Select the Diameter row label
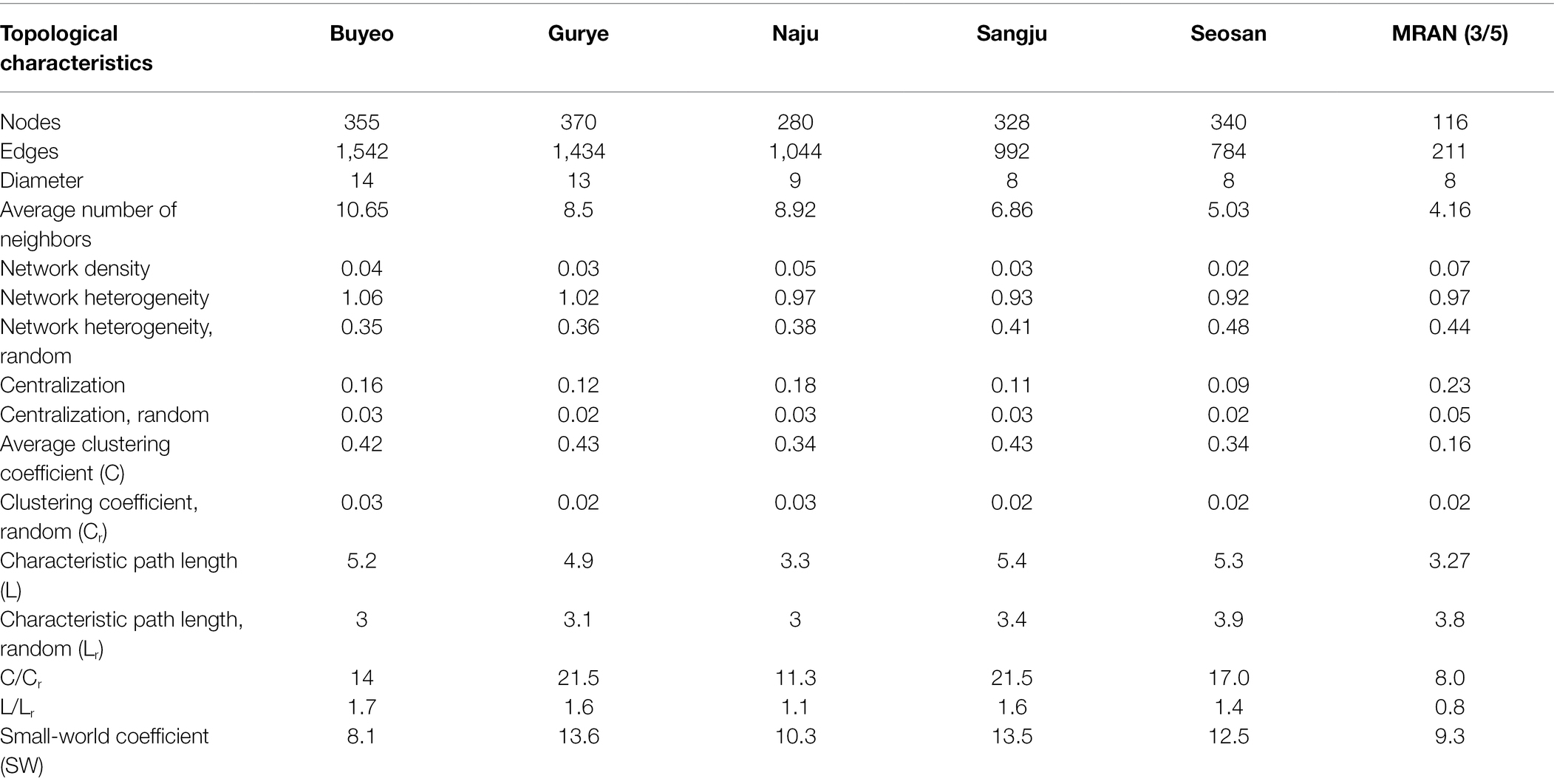1554x784 pixels. pos(41,180)
